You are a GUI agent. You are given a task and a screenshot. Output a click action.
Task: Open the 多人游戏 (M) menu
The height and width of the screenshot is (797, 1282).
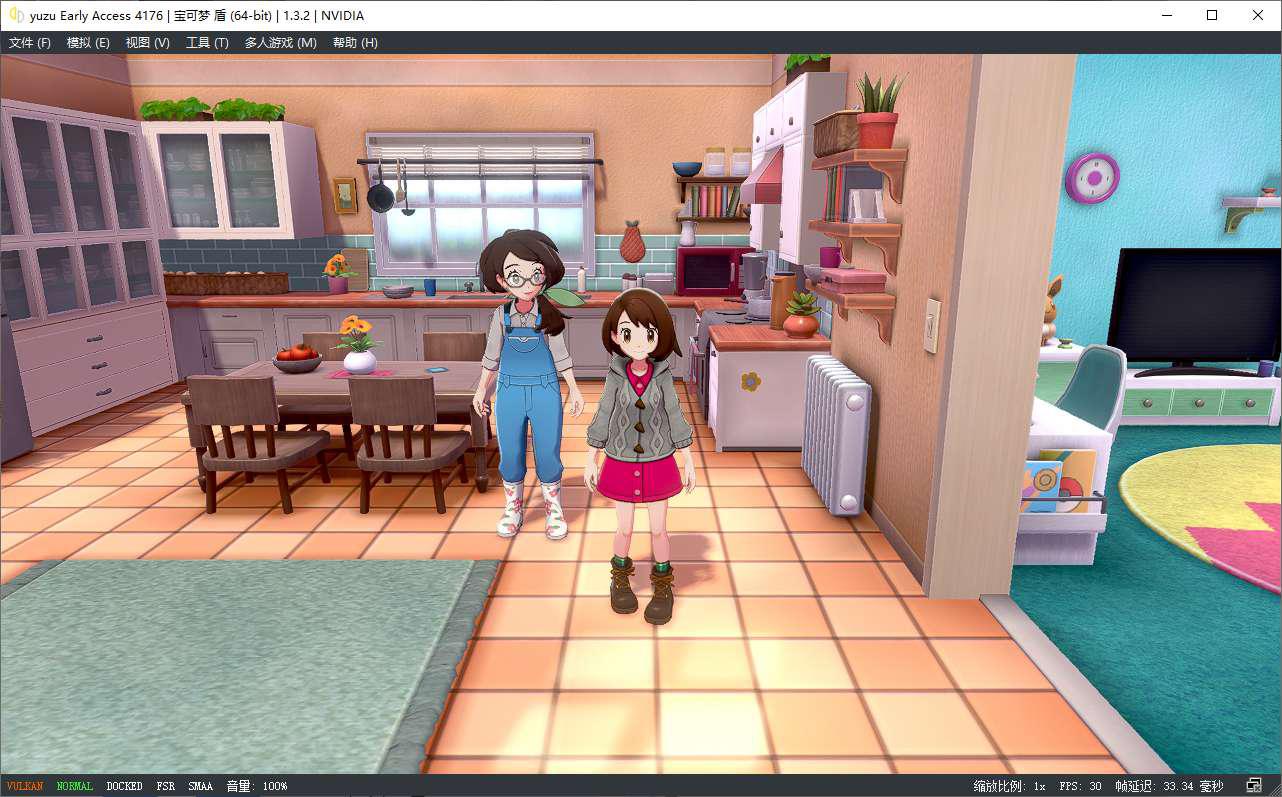point(281,43)
